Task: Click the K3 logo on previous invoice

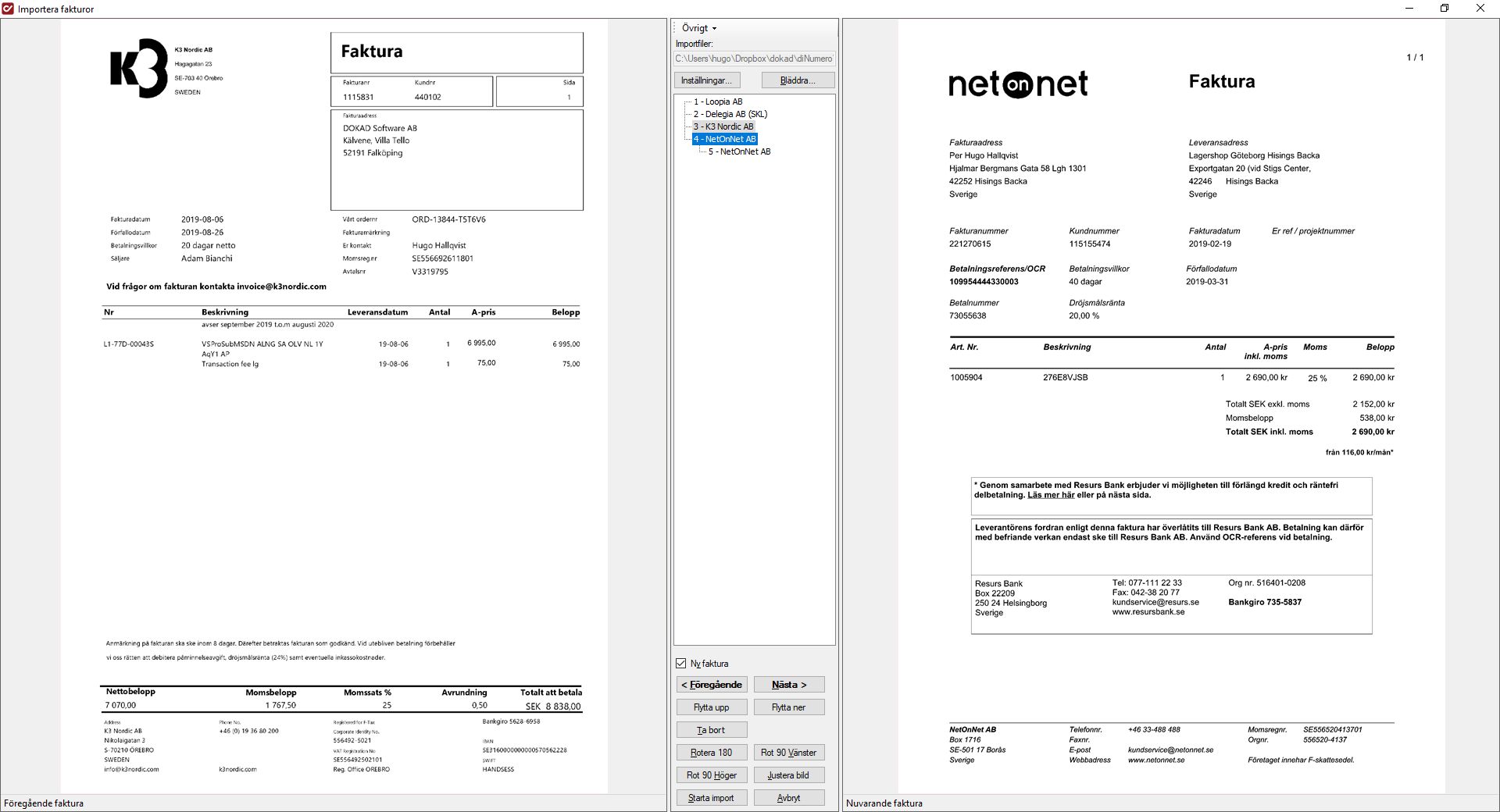Action: pos(138,68)
